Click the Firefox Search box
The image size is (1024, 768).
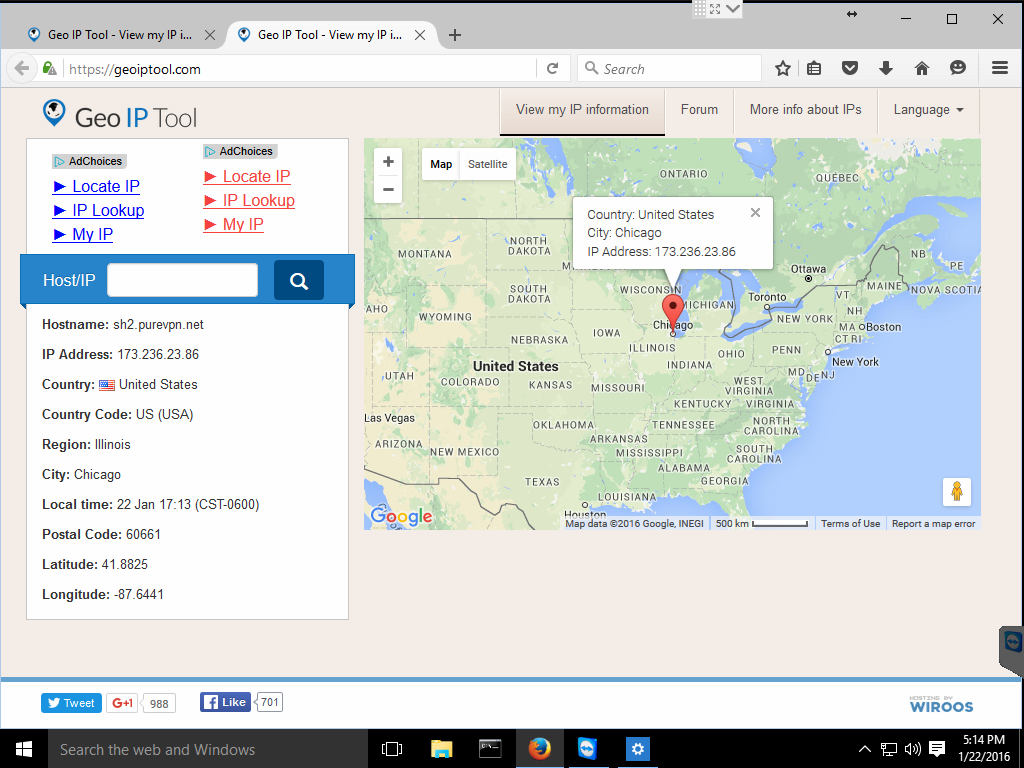(669, 69)
